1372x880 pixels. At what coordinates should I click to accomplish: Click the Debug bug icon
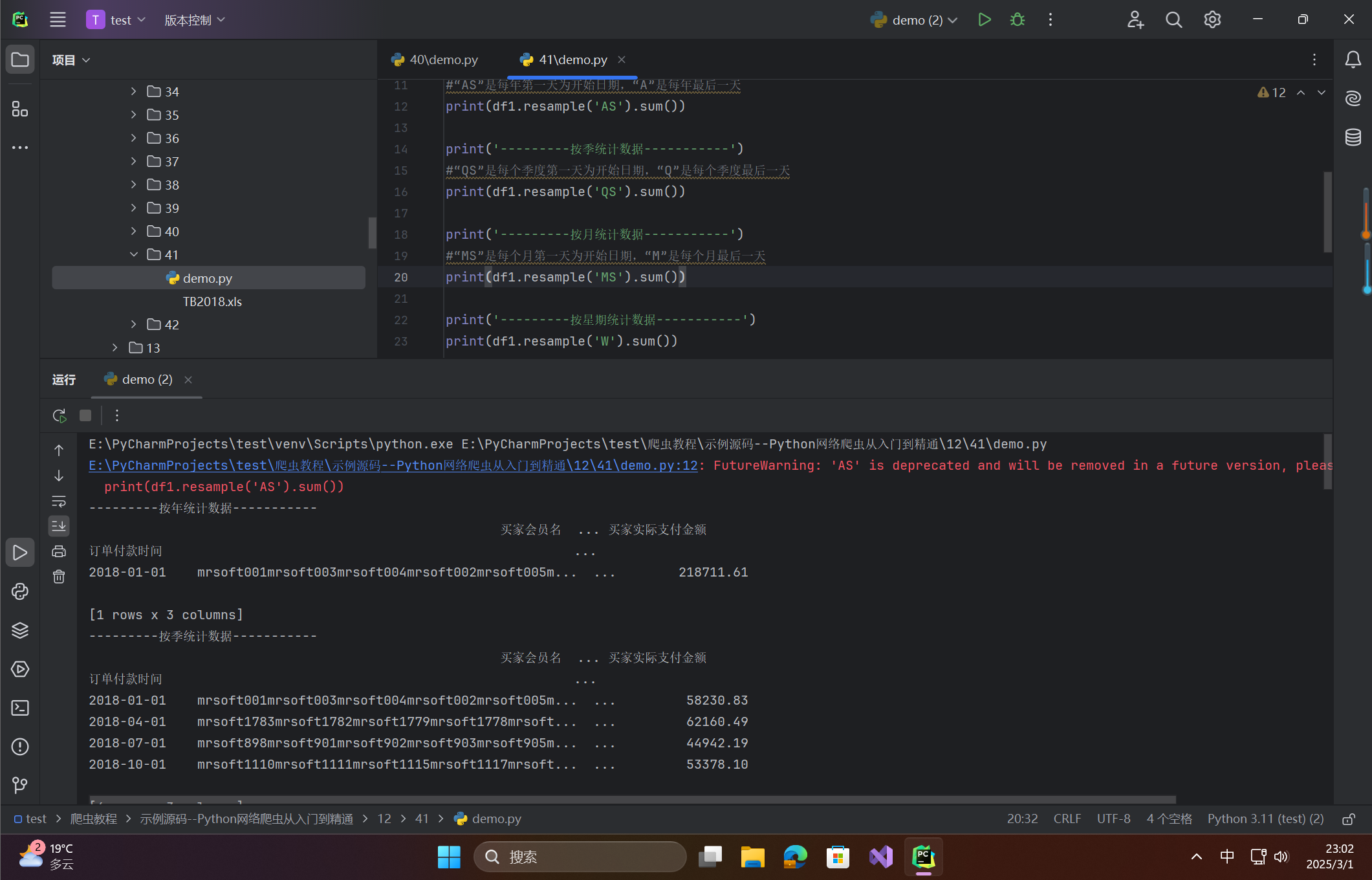tap(1018, 20)
